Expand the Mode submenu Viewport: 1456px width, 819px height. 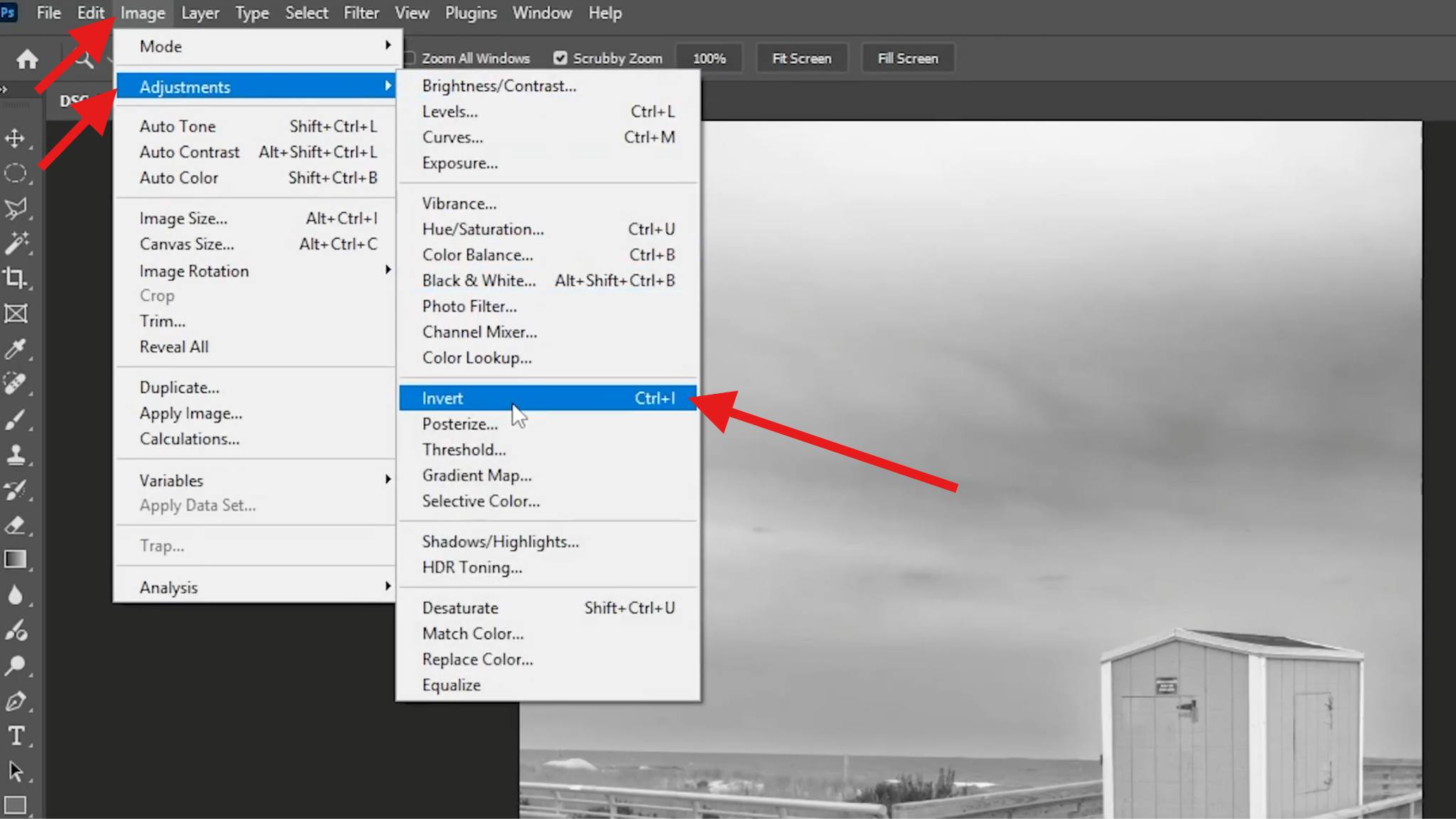click(x=256, y=46)
